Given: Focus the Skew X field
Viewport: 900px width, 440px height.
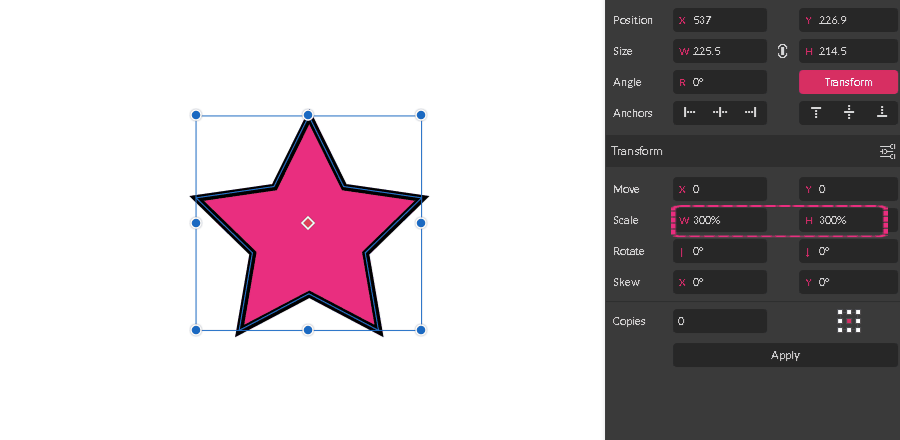Looking at the screenshot, I should [x=720, y=282].
